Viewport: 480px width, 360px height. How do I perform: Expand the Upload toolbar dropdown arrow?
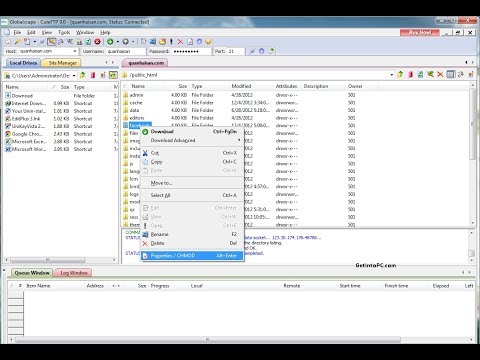pyautogui.click(x=133, y=42)
